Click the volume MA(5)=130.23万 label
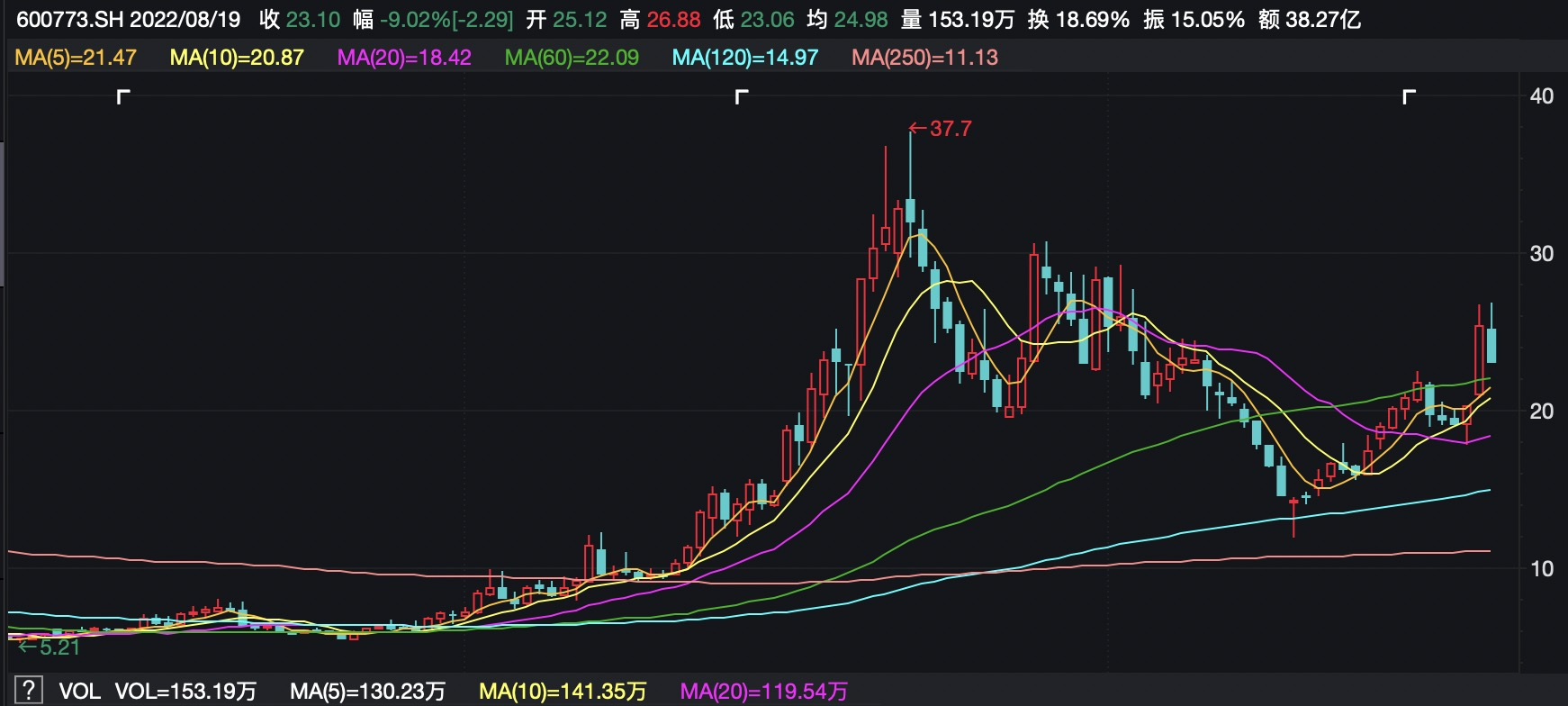The height and width of the screenshot is (706, 1568). [367, 692]
